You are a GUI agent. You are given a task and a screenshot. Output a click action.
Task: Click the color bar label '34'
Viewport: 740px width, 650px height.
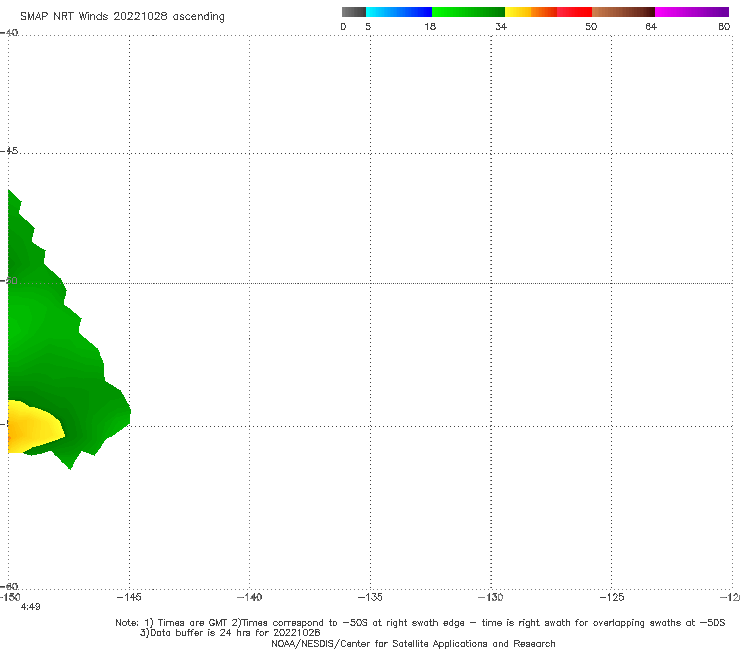click(x=501, y=26)
